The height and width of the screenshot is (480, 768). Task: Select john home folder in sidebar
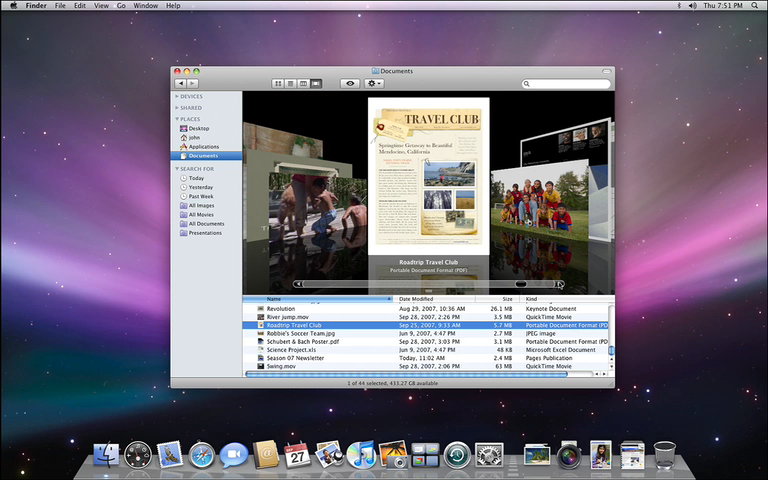[206, 138]
